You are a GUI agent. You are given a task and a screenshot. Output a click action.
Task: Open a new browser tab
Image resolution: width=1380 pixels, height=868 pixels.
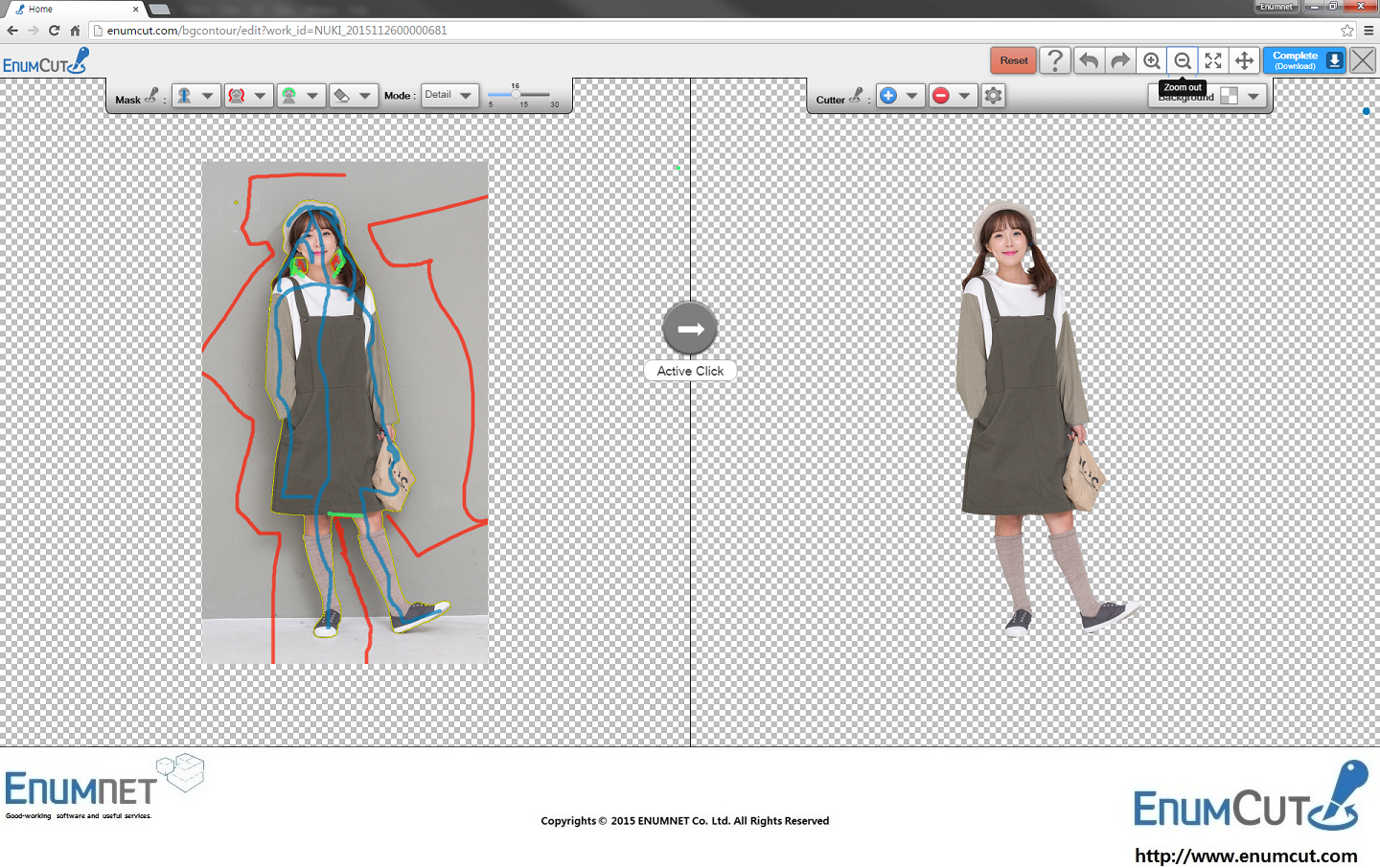pos(160,10)
